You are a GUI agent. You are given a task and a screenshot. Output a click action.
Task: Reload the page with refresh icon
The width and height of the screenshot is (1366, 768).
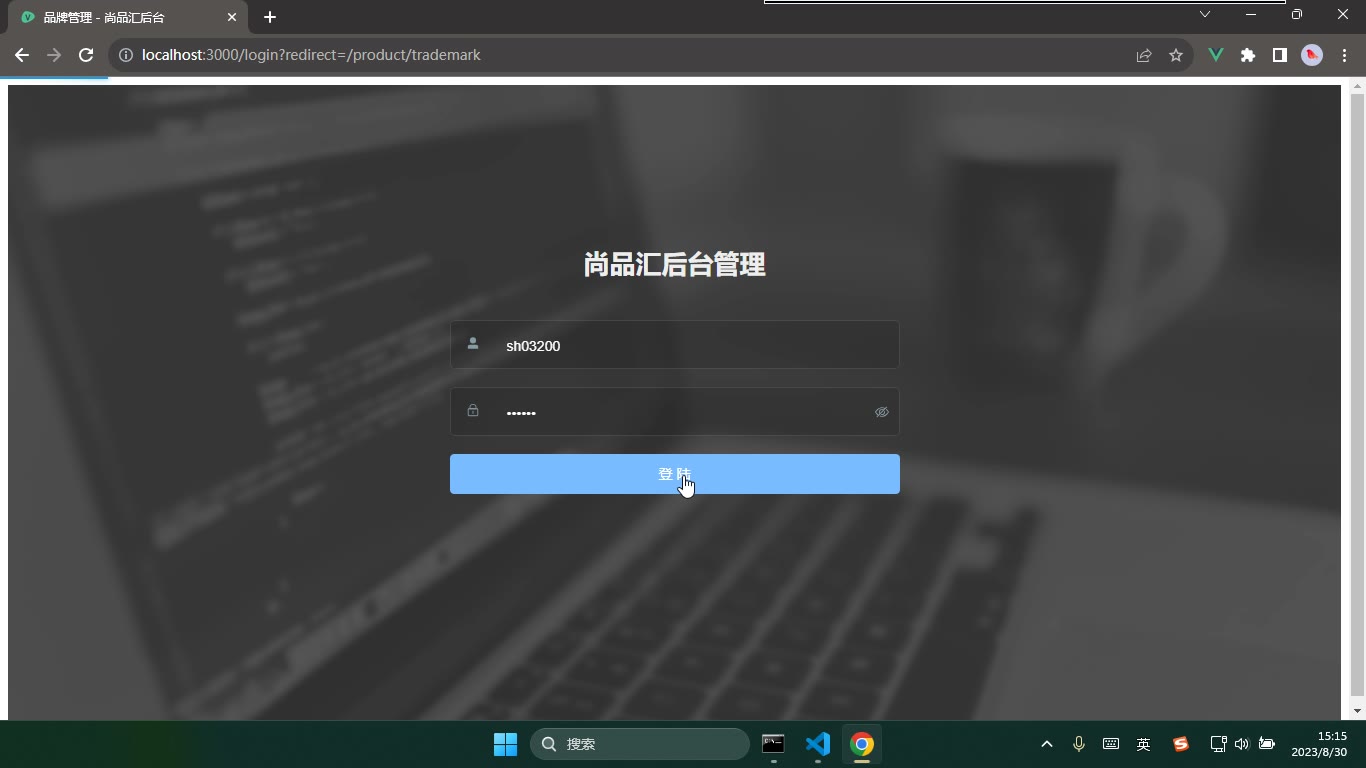86,55
